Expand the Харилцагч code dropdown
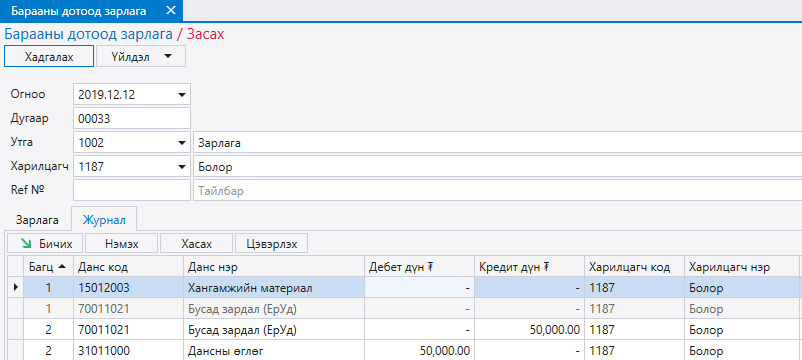Viewport: 802px width, 360px height. (x=182, y=167)
